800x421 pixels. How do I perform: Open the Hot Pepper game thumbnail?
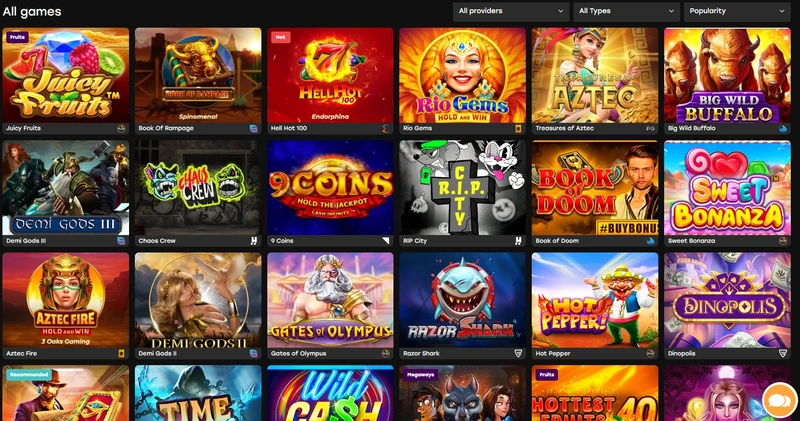point(595,300)
